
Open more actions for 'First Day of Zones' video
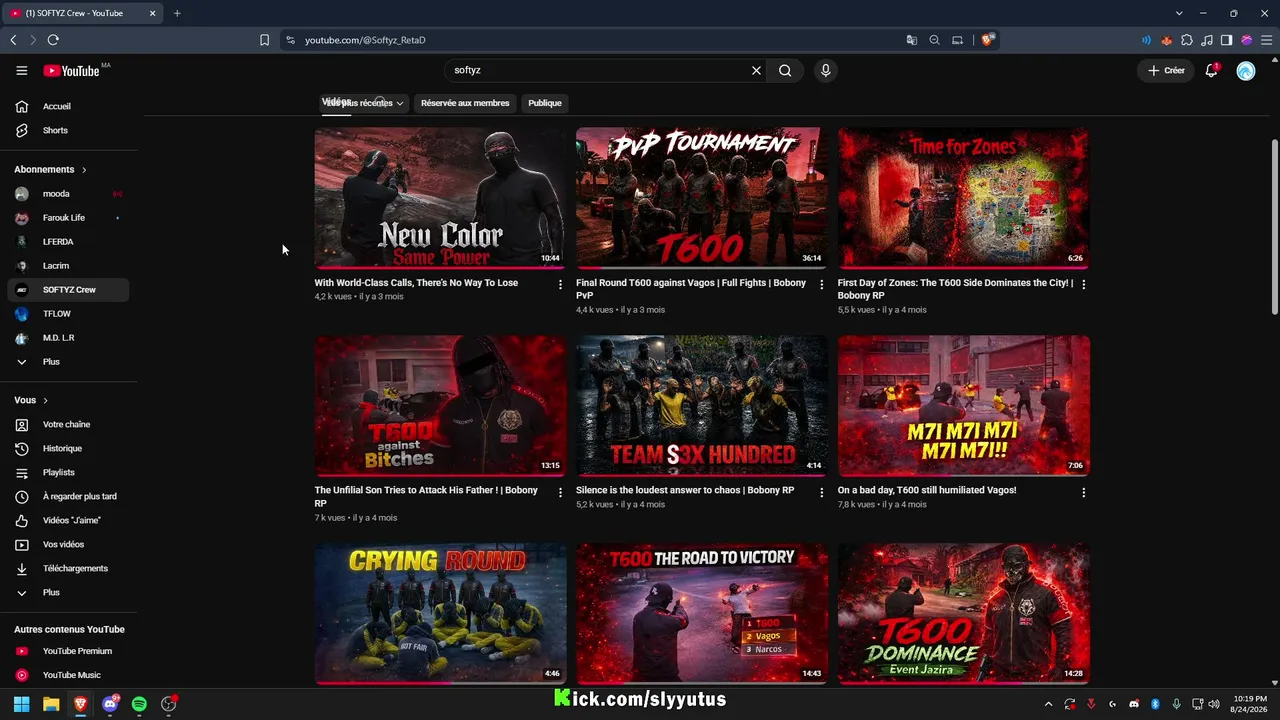1083,285
